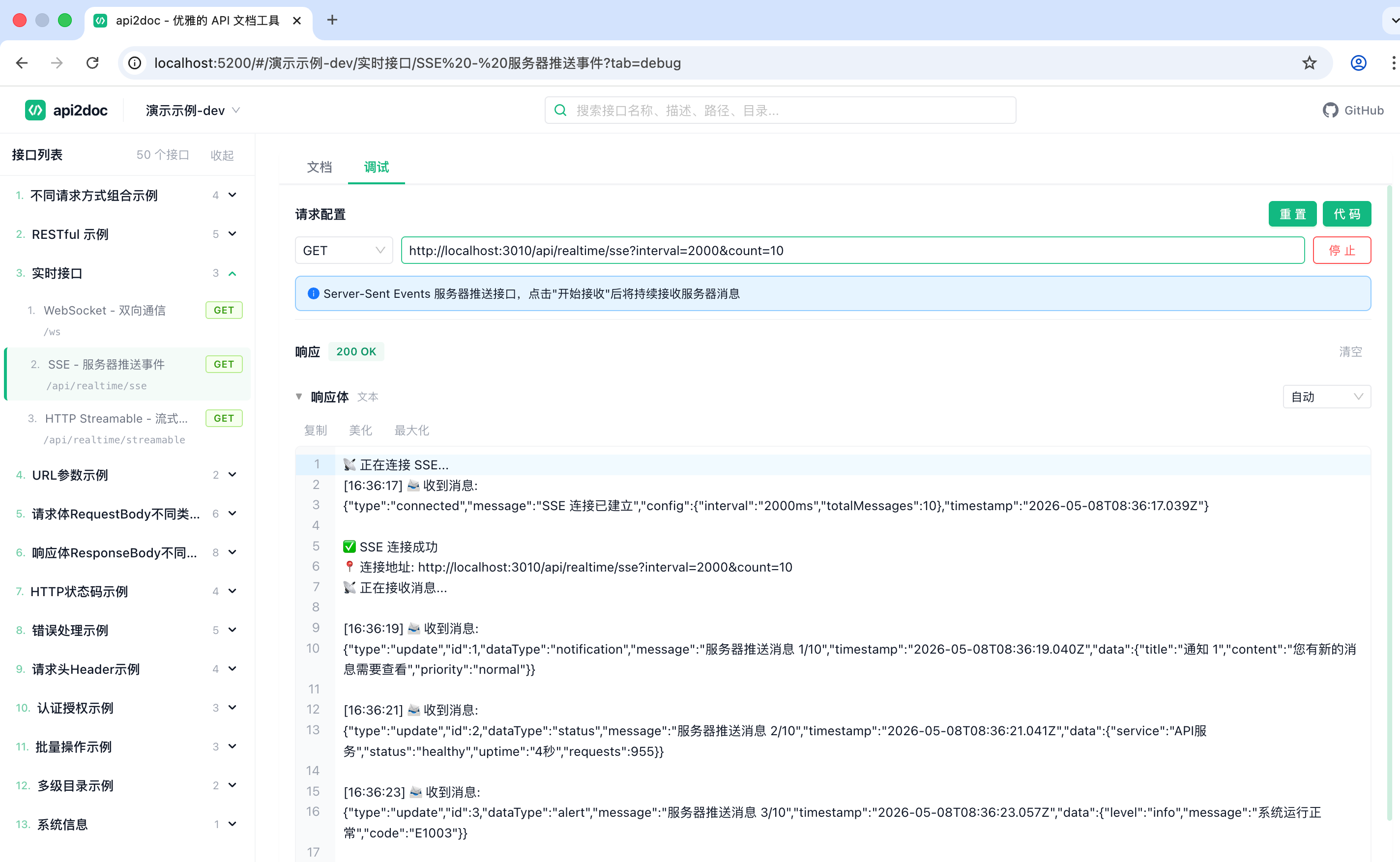This screenshot has width=1400, height=862.
Task: Select the 调试 tab
Action: [x=377, y=167]
